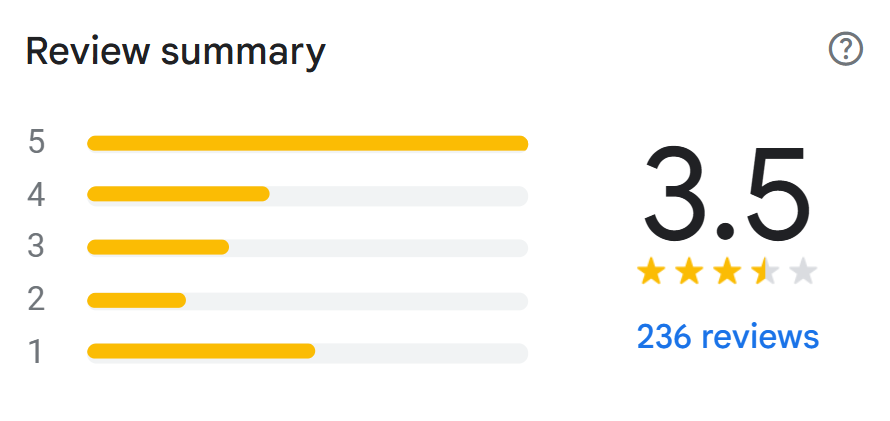Click the third yellow rating star
This screenshot has height=421, width=890.
point(727,271)
